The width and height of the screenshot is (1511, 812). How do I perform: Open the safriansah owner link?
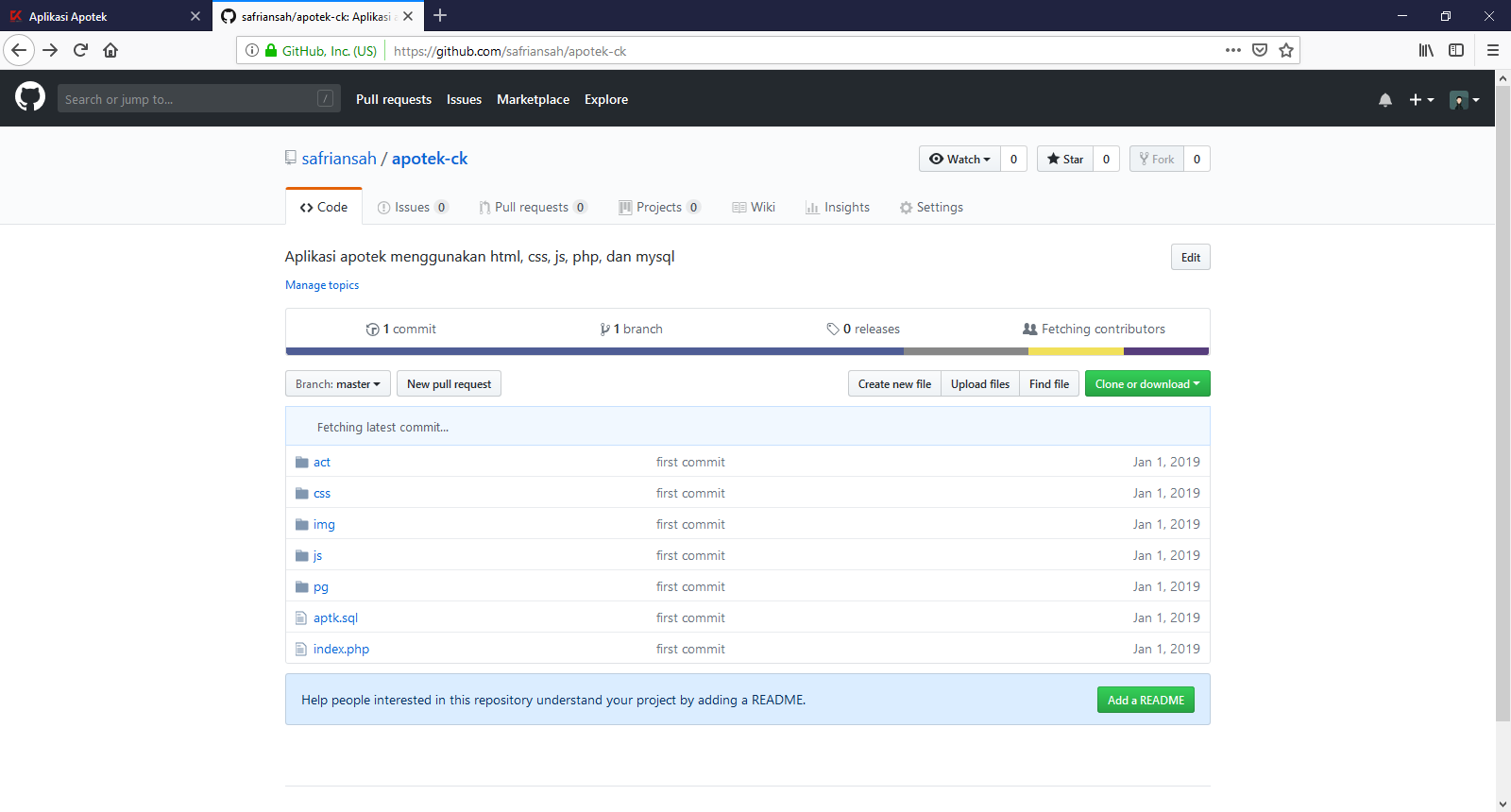click(339, 159)
